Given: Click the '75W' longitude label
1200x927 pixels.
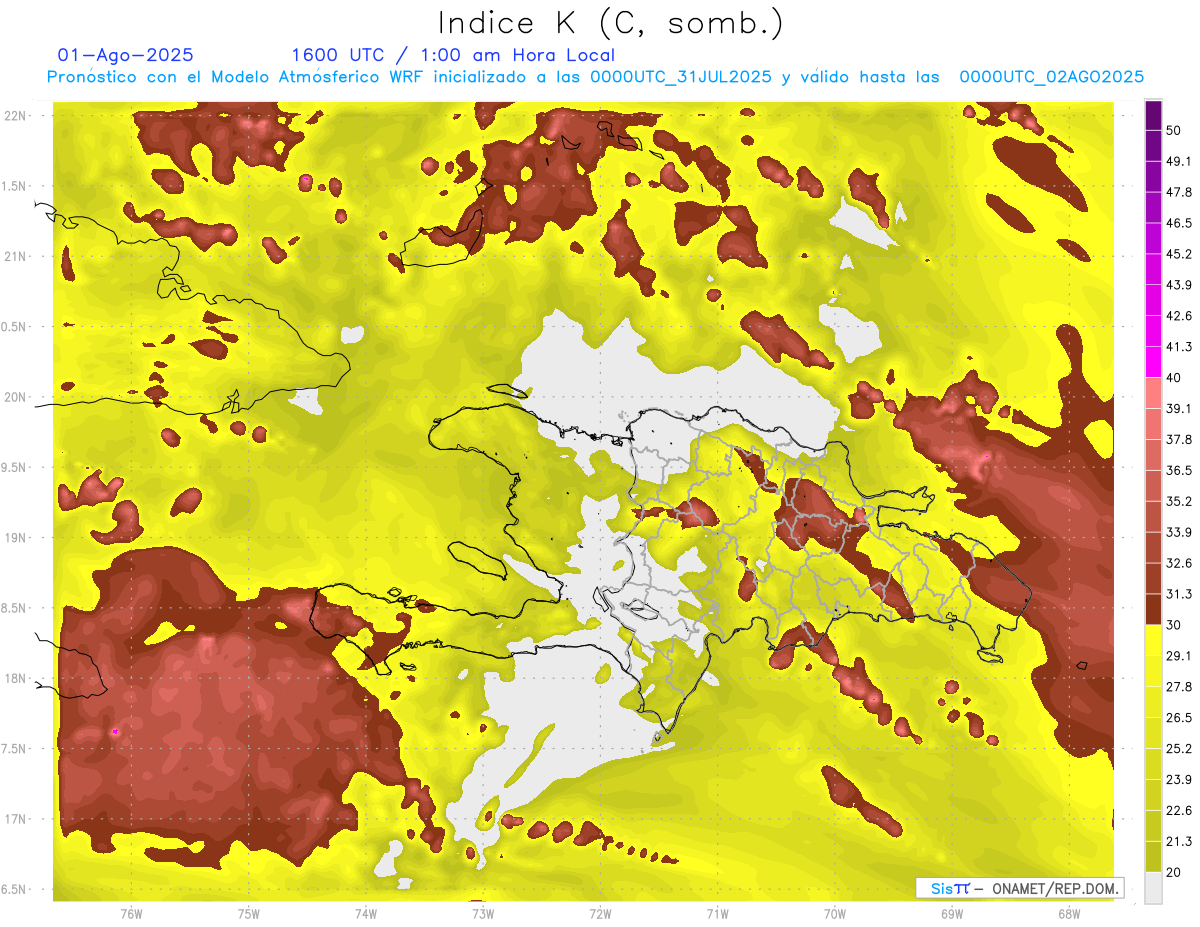Looking at the screenshot, I should (248, 914).
